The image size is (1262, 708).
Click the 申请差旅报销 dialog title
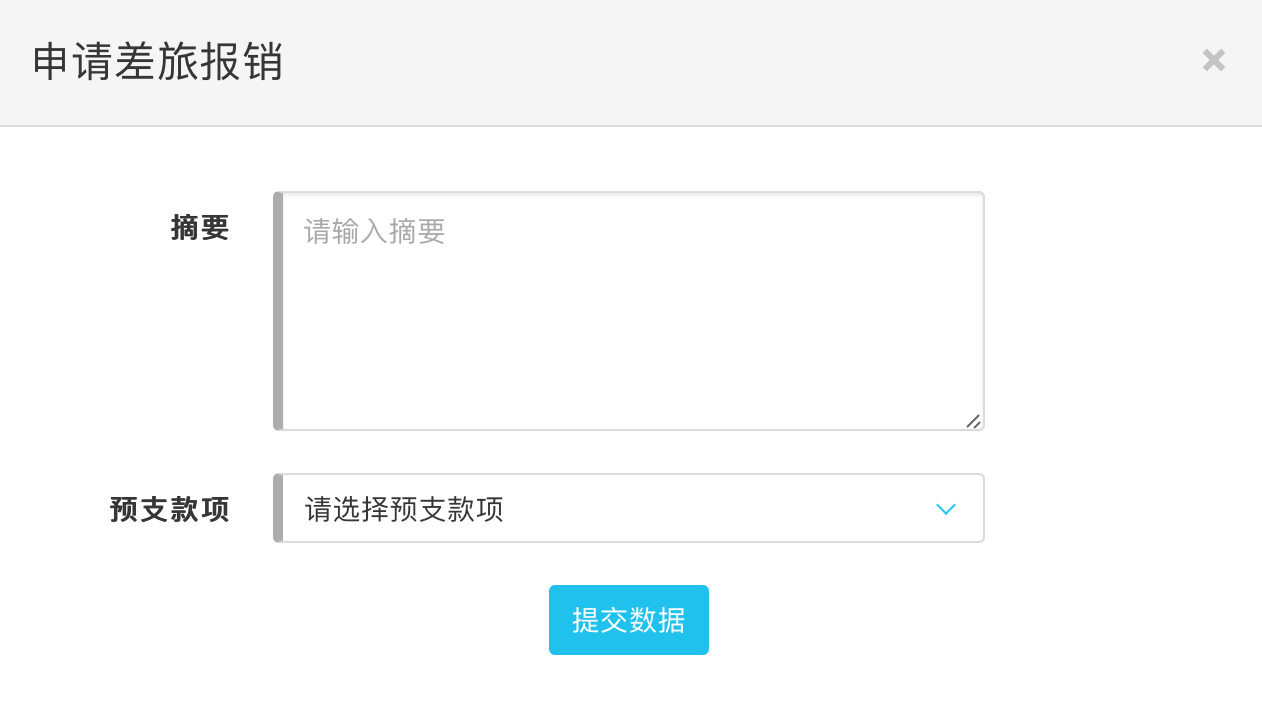point(158,62)
